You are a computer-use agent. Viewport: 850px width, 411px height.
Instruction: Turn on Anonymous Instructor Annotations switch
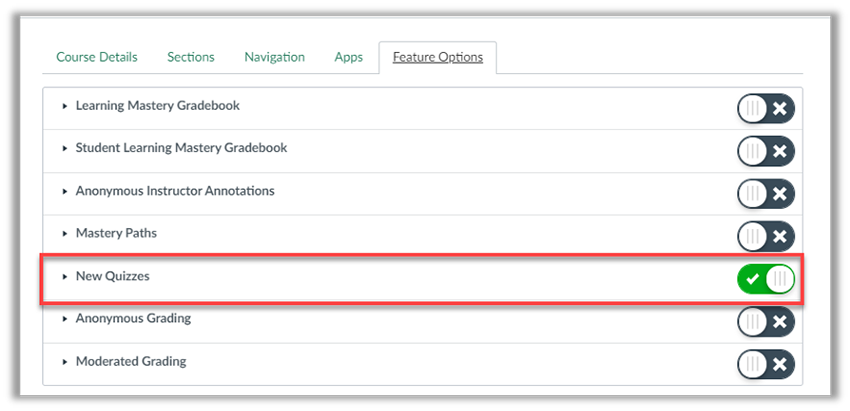coord(766,193)
